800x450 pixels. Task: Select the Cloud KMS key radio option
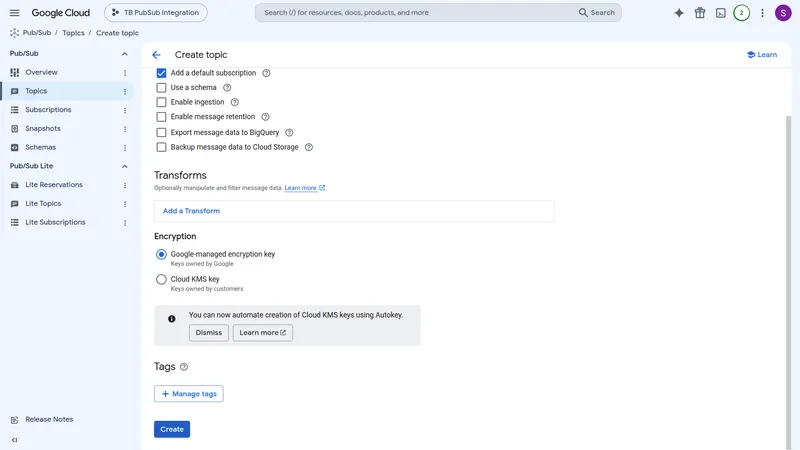click(x=161, y=279)
